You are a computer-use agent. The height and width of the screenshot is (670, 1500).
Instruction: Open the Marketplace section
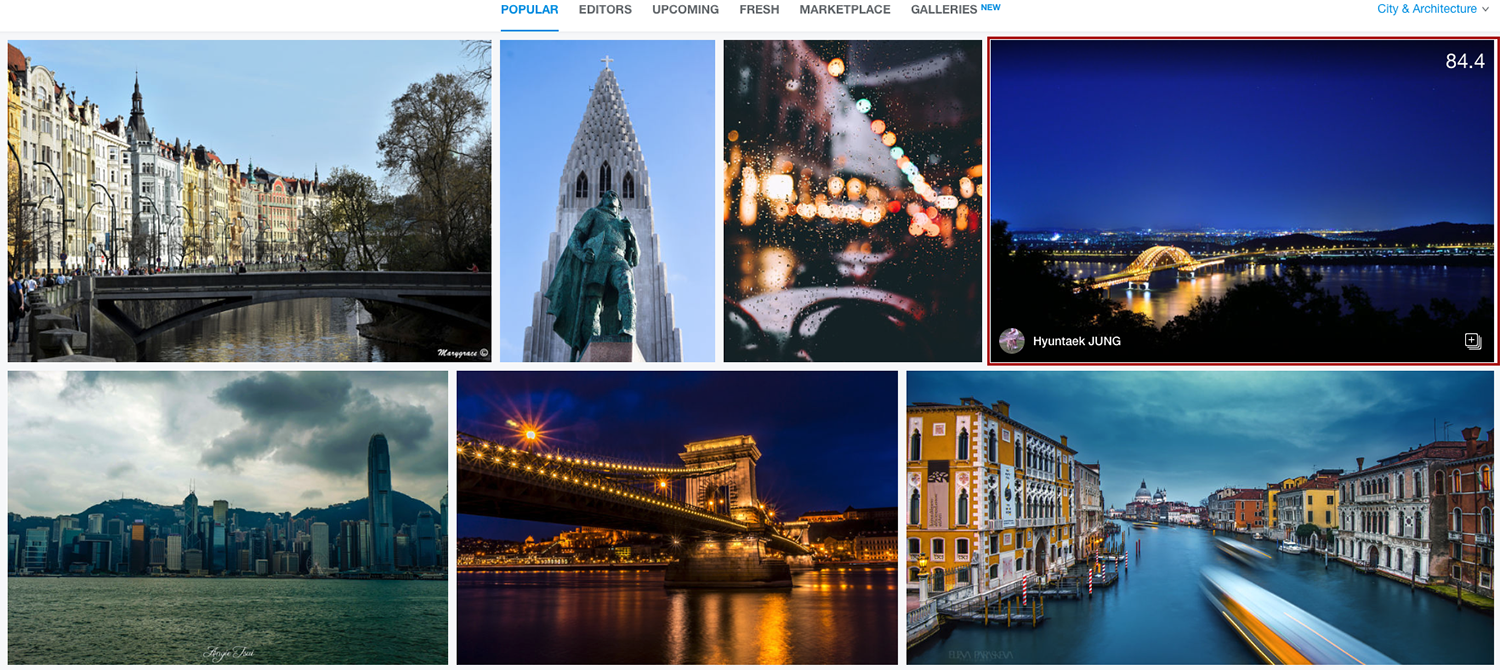coord(844,10)
